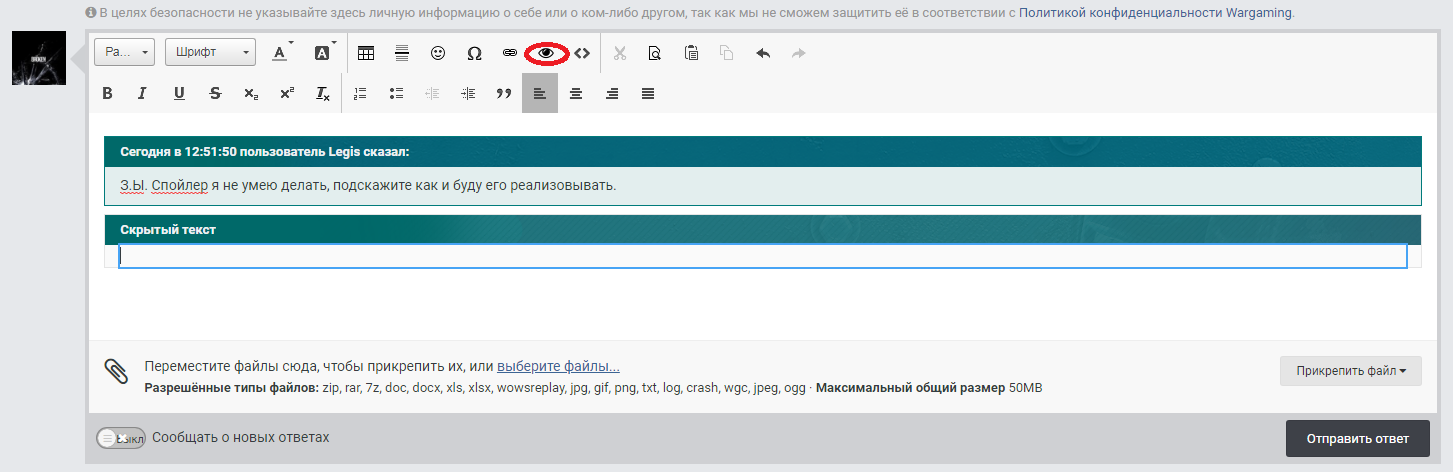Click the Скрытый текст spoiler header
The image size is (1453, 472).
pos(763,230)
